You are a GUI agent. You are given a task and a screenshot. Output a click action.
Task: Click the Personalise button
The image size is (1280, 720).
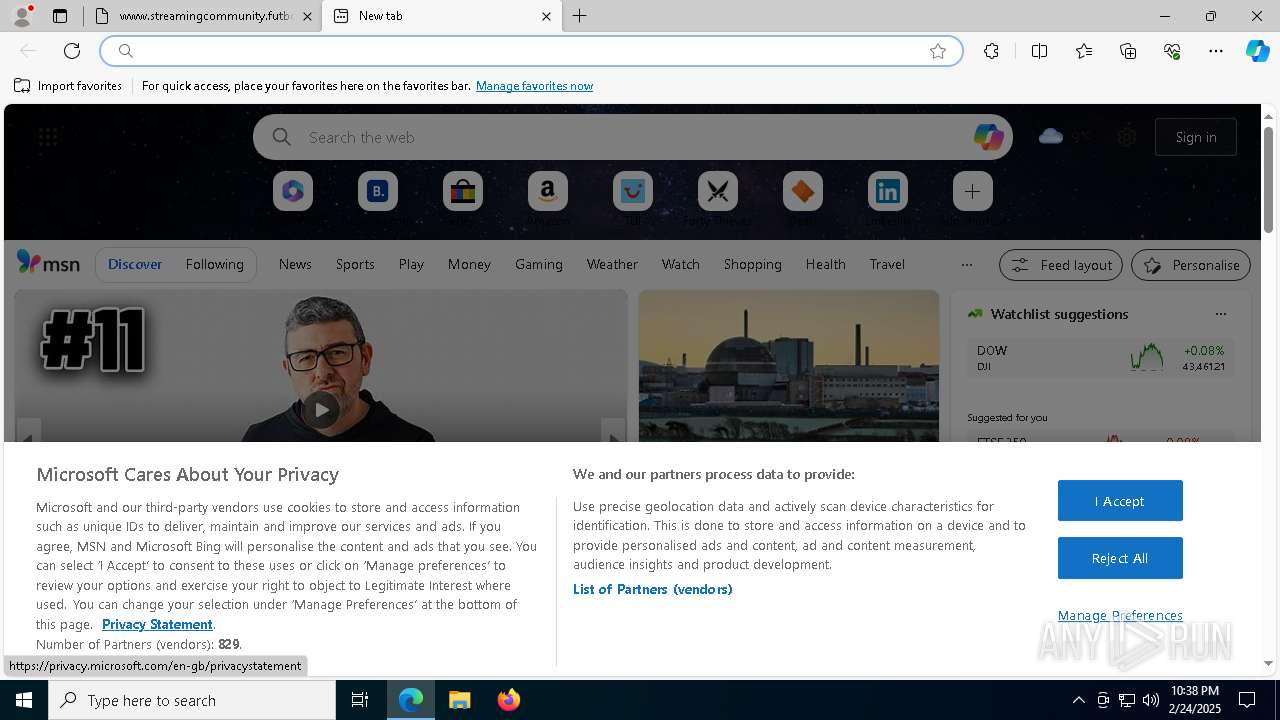[x=1191, y=265]
